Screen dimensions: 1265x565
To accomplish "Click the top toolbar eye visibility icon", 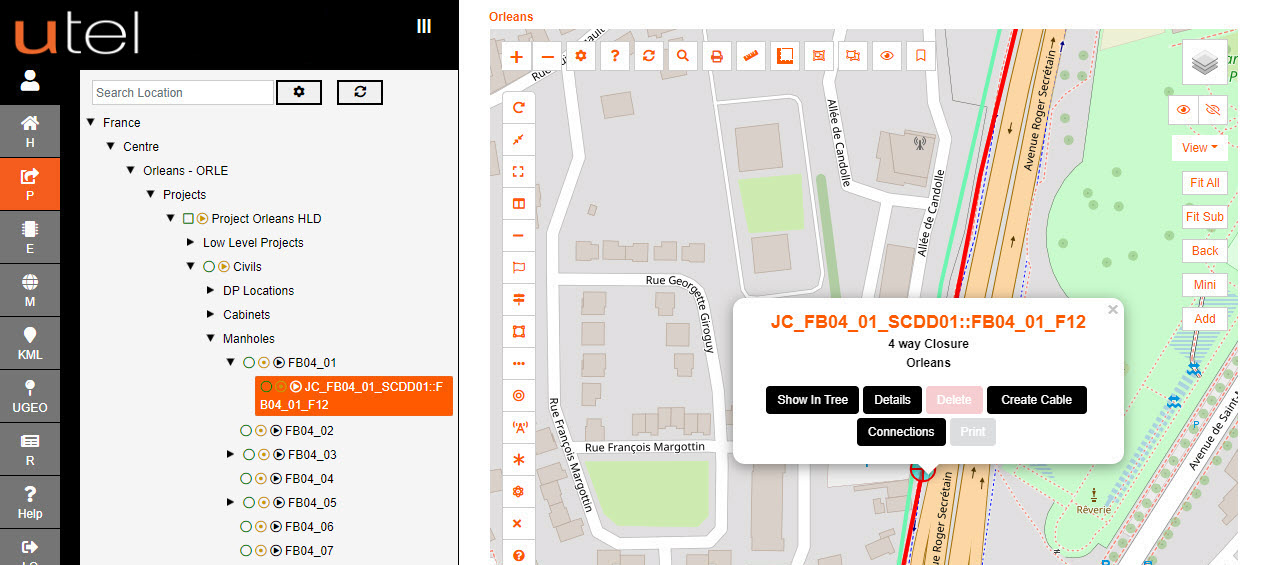I will 887,56.
